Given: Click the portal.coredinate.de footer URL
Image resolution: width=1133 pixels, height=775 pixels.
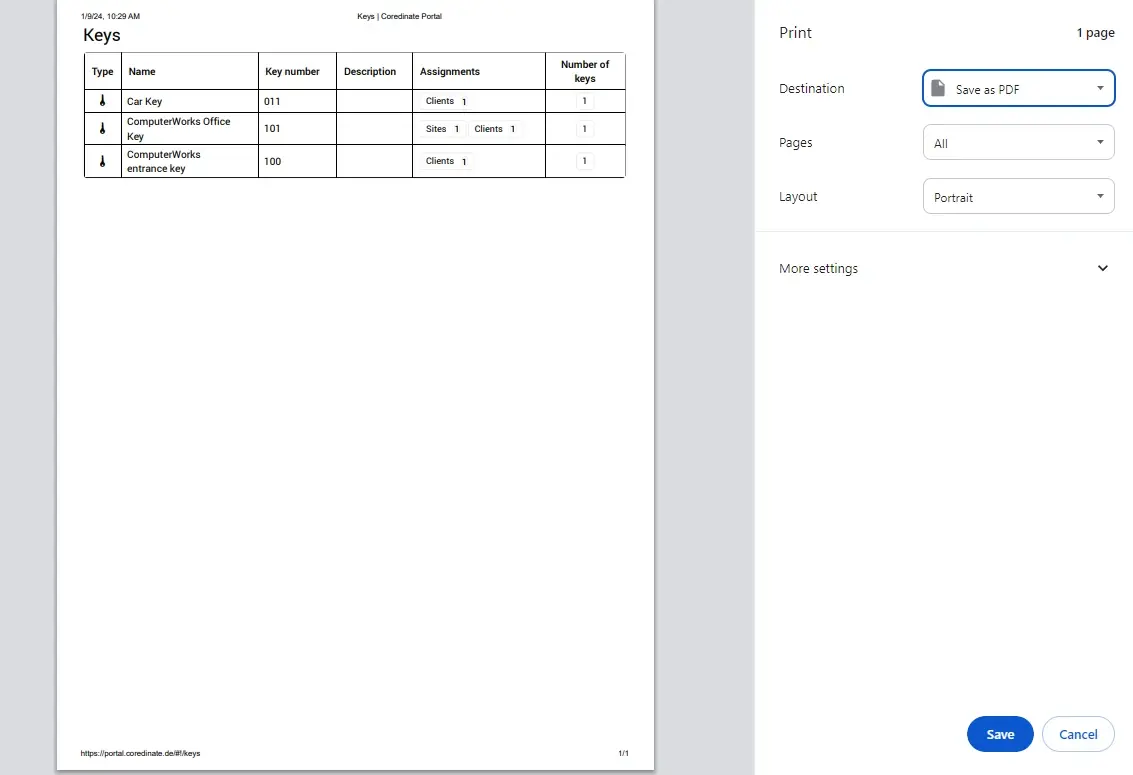Looking at the screenshot, I should [140, 753].
